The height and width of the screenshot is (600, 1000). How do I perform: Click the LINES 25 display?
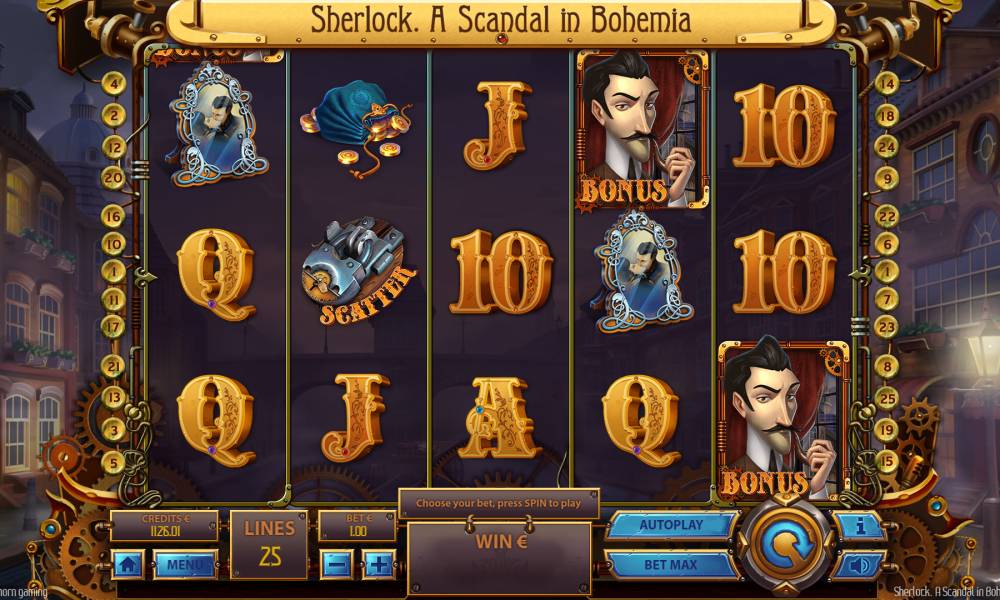coord(269,544)
